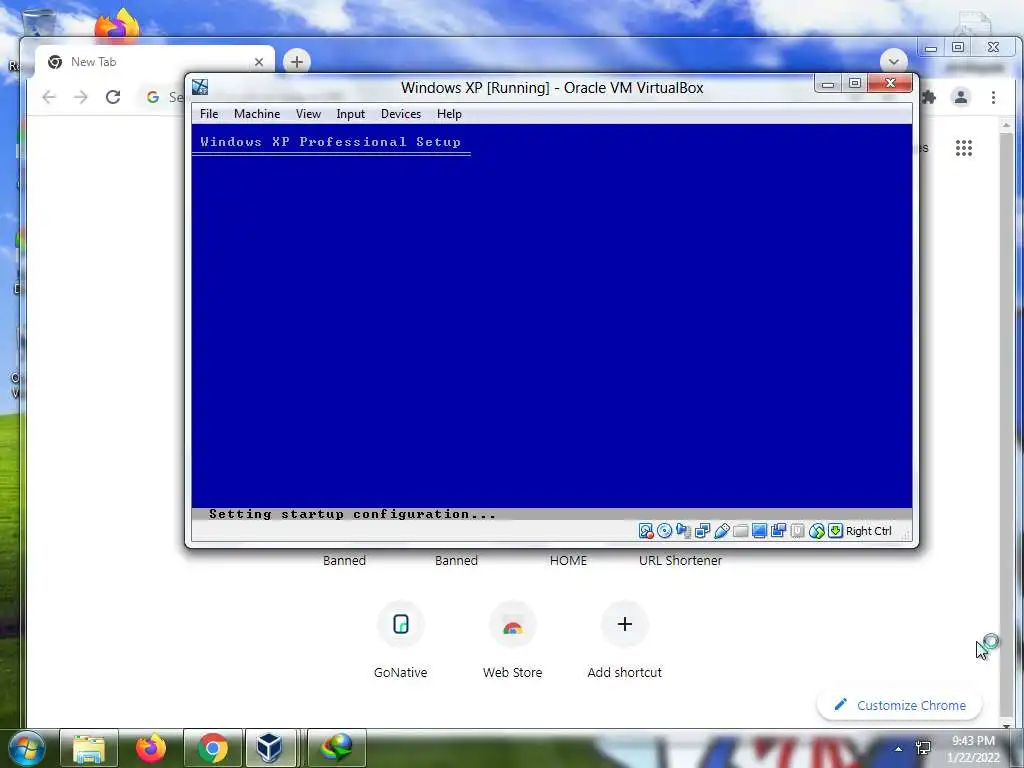Click the keyboard capture green arrow indicator
1024x768 pixels.
click(x=835, y=531)
